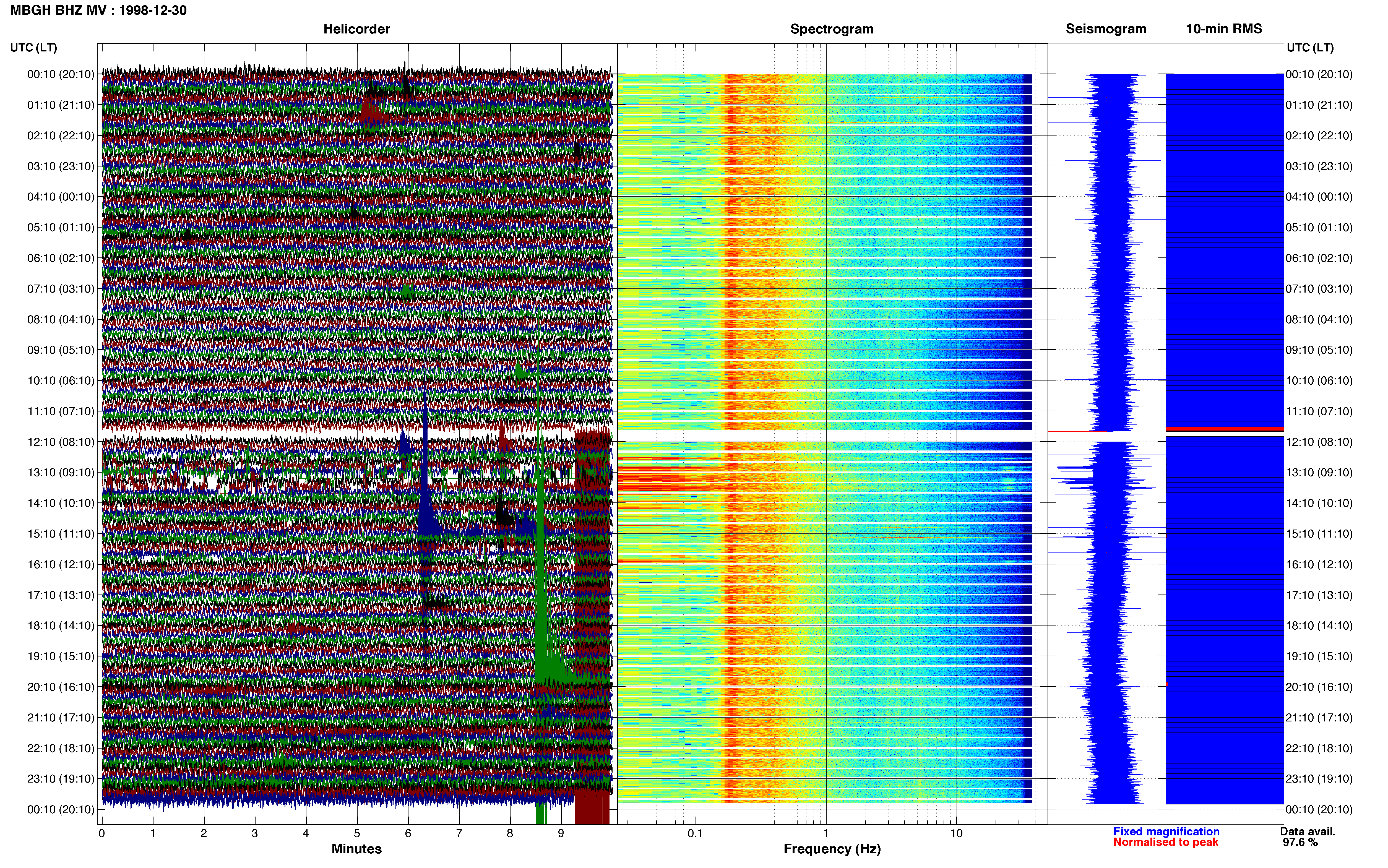Click left time label '04:10 (00:10)'
This screenshot has width=1388, height=868.
tap(61, 197)
